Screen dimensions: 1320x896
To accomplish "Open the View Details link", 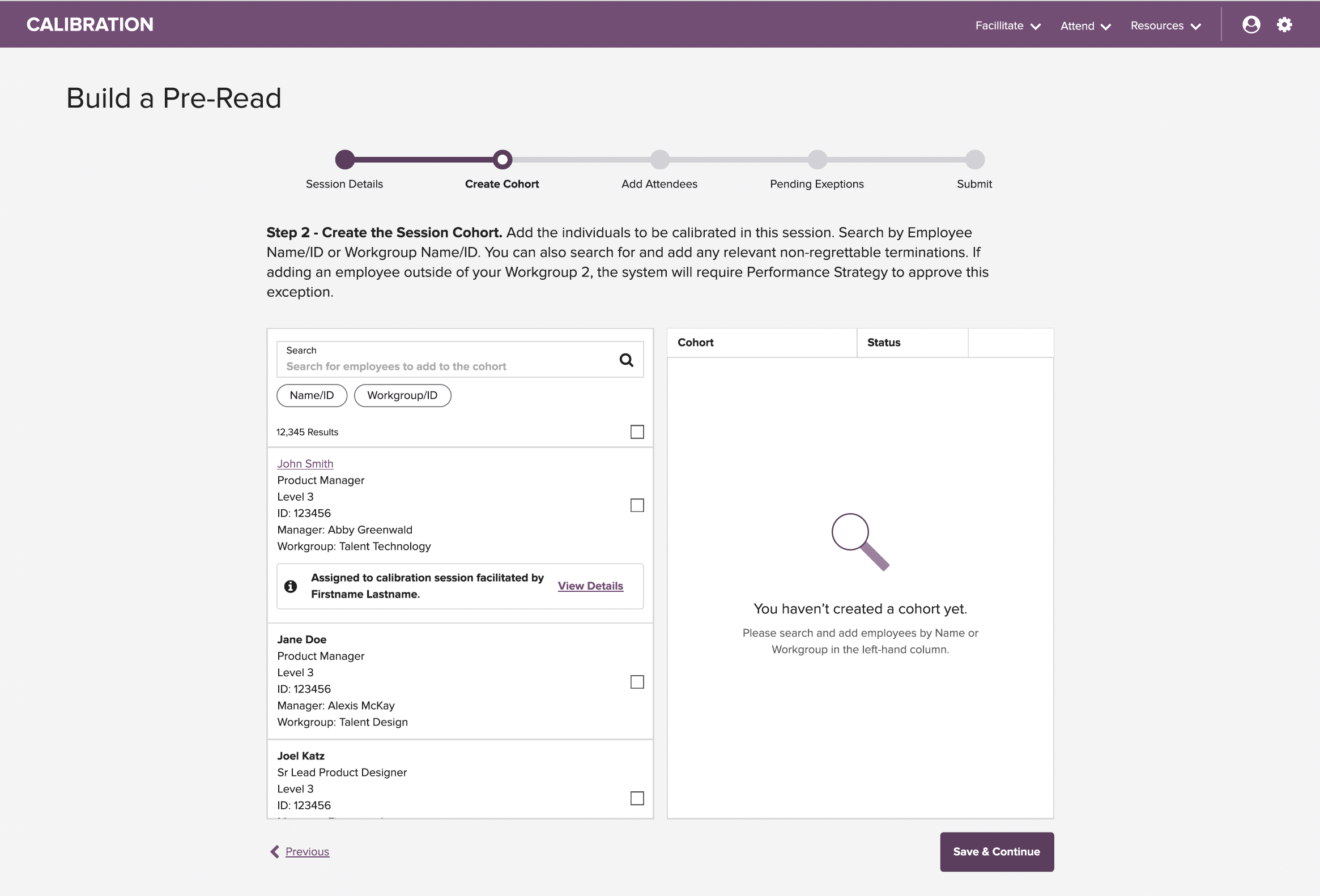I will pos(590,586).
